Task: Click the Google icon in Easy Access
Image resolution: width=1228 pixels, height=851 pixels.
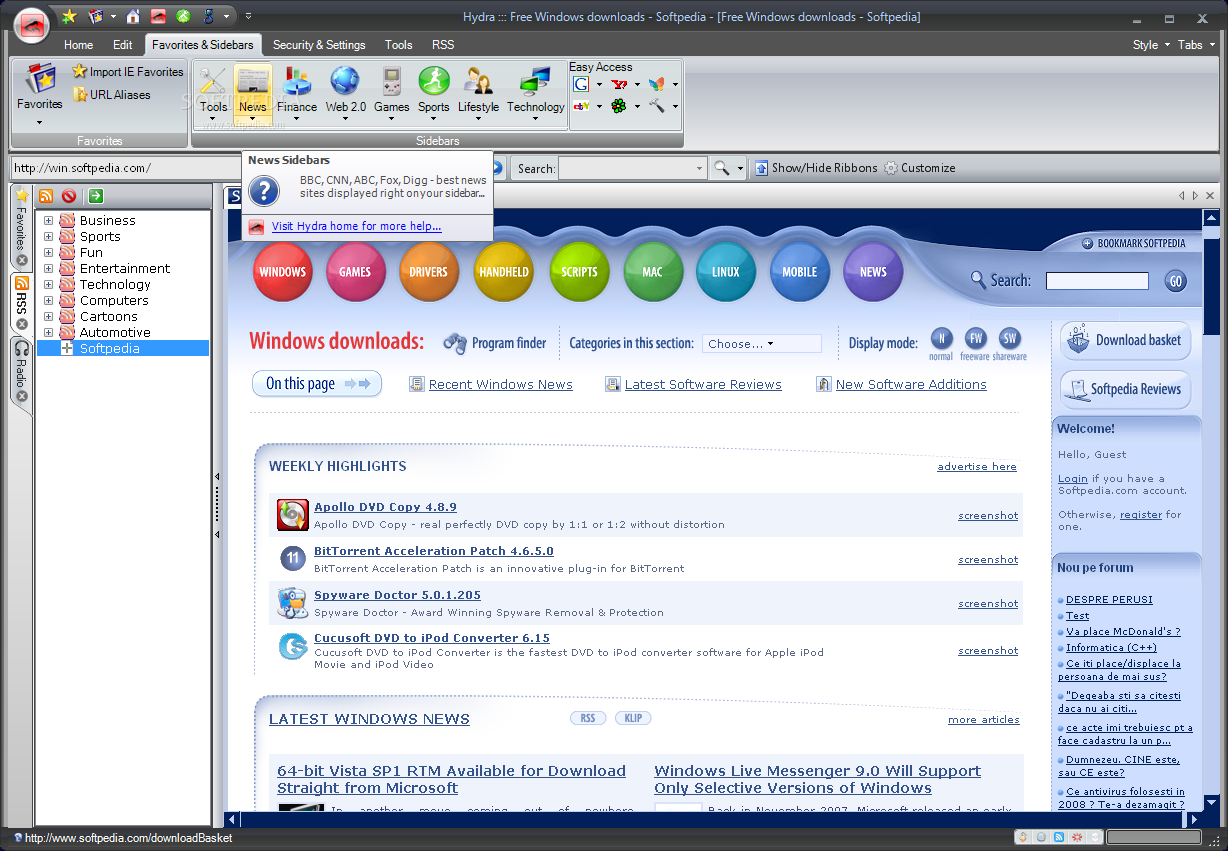Action: pos(581,84)
